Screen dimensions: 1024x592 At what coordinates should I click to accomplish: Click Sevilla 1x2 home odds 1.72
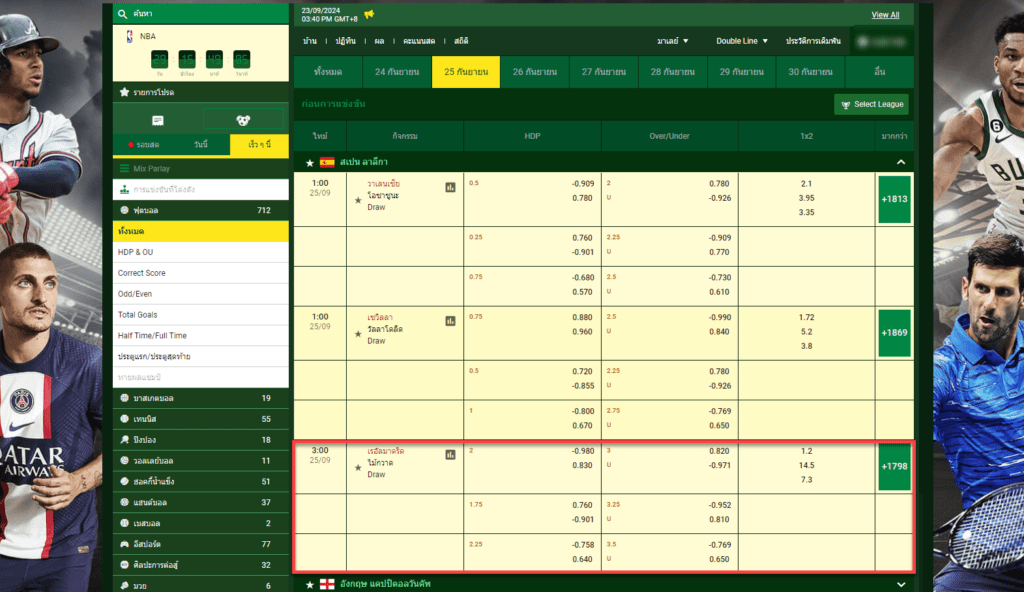(x=807, y=318)
